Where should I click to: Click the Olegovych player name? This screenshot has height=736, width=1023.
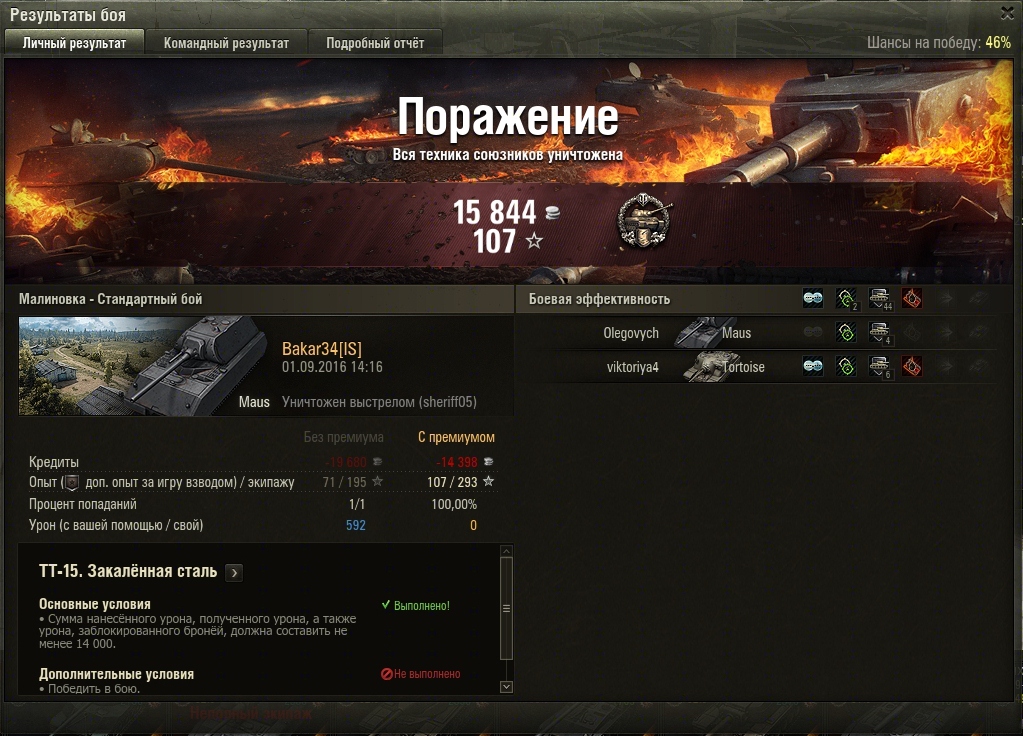pos(630,333)
